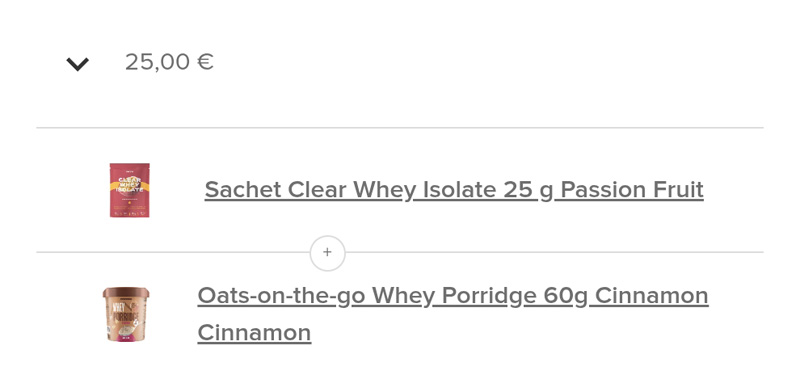Click the second-line Cinnamon link text
Image resolution: width=800 pixels, height=392 pixels.
tap(254, 333)
